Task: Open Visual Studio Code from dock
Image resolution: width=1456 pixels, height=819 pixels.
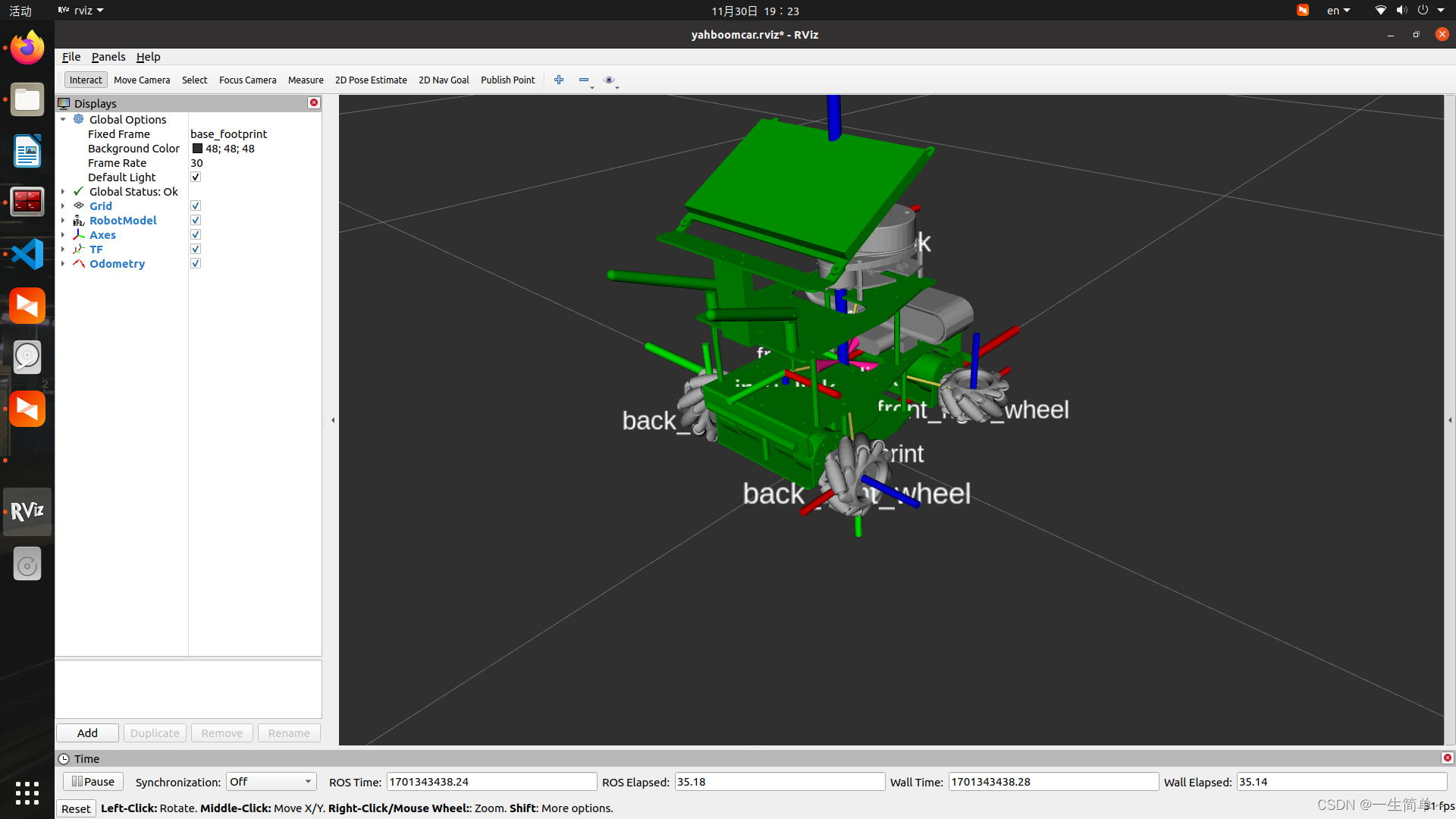Action: pyautogui.click(x=27, y=254)
